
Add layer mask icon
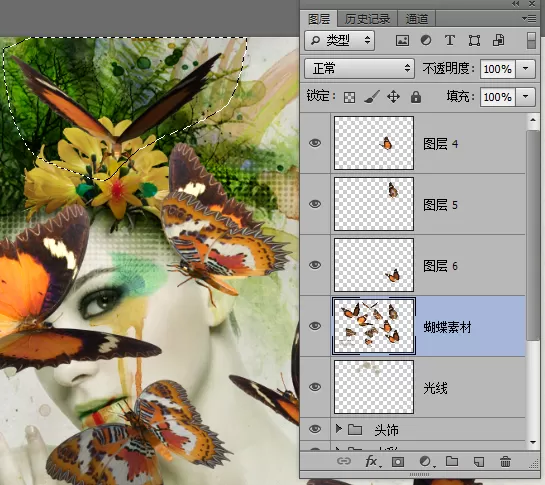point(398,462)
